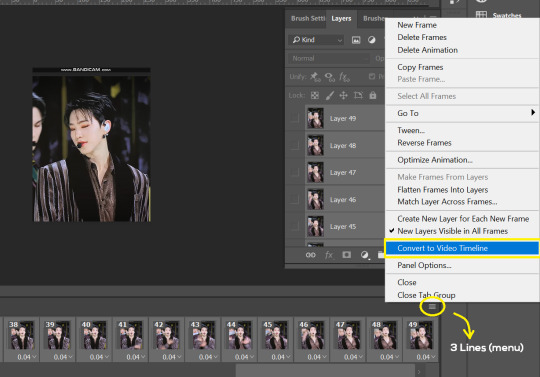Lock artboard nesting icon
Screen dimensions: 540x377
pyautogui.click(x=358, y=95)
